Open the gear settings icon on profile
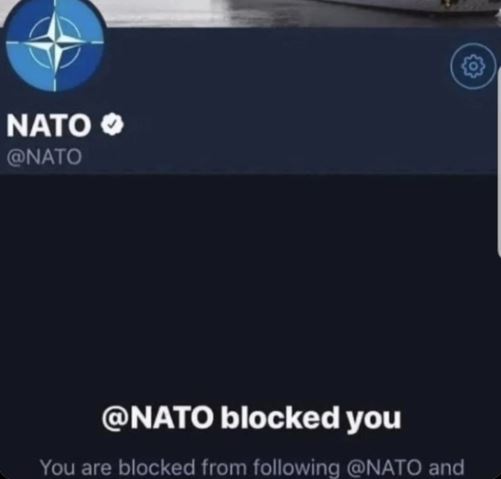Screen dimensions: 501x479 click(473, 66)
